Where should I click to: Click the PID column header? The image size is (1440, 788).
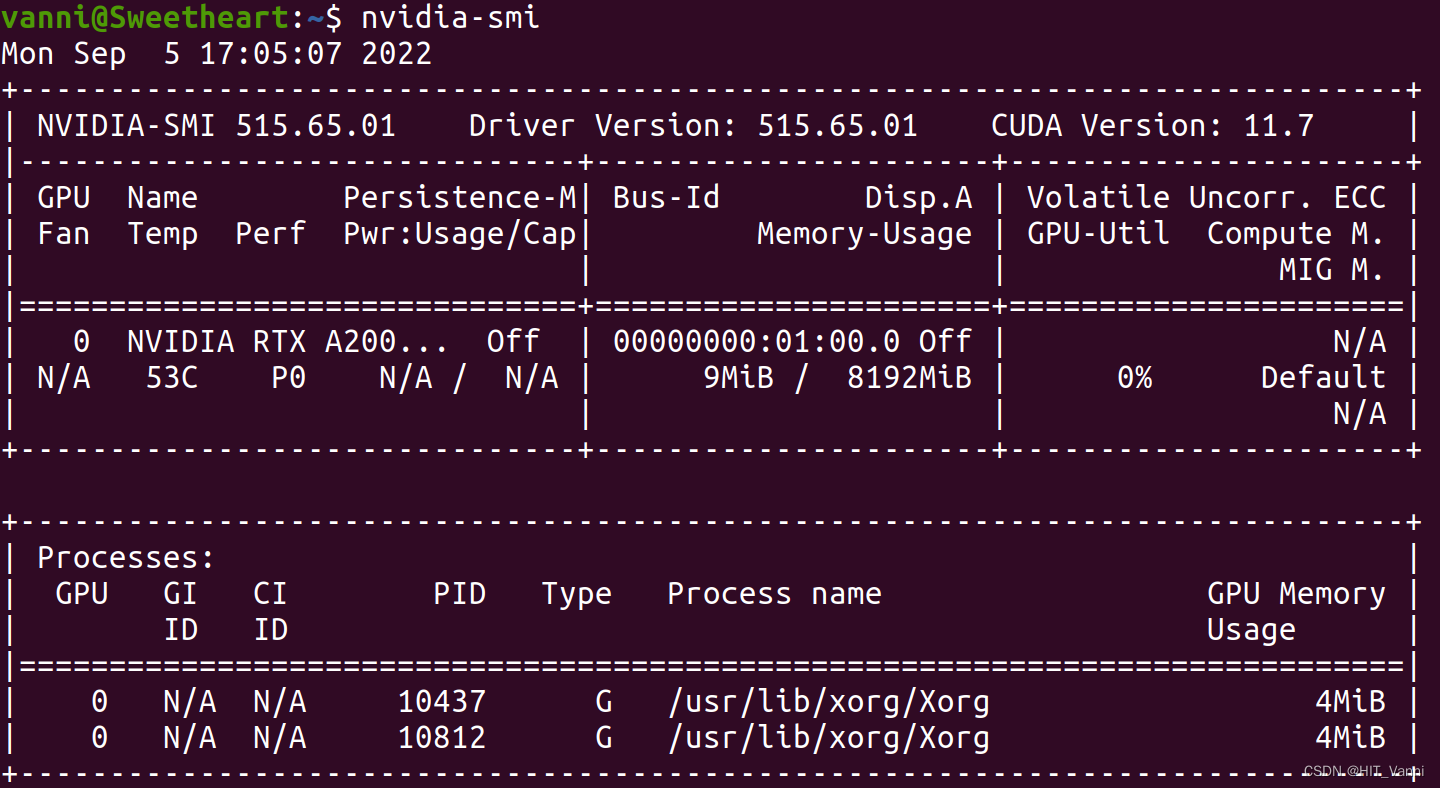tap(460, 593)
